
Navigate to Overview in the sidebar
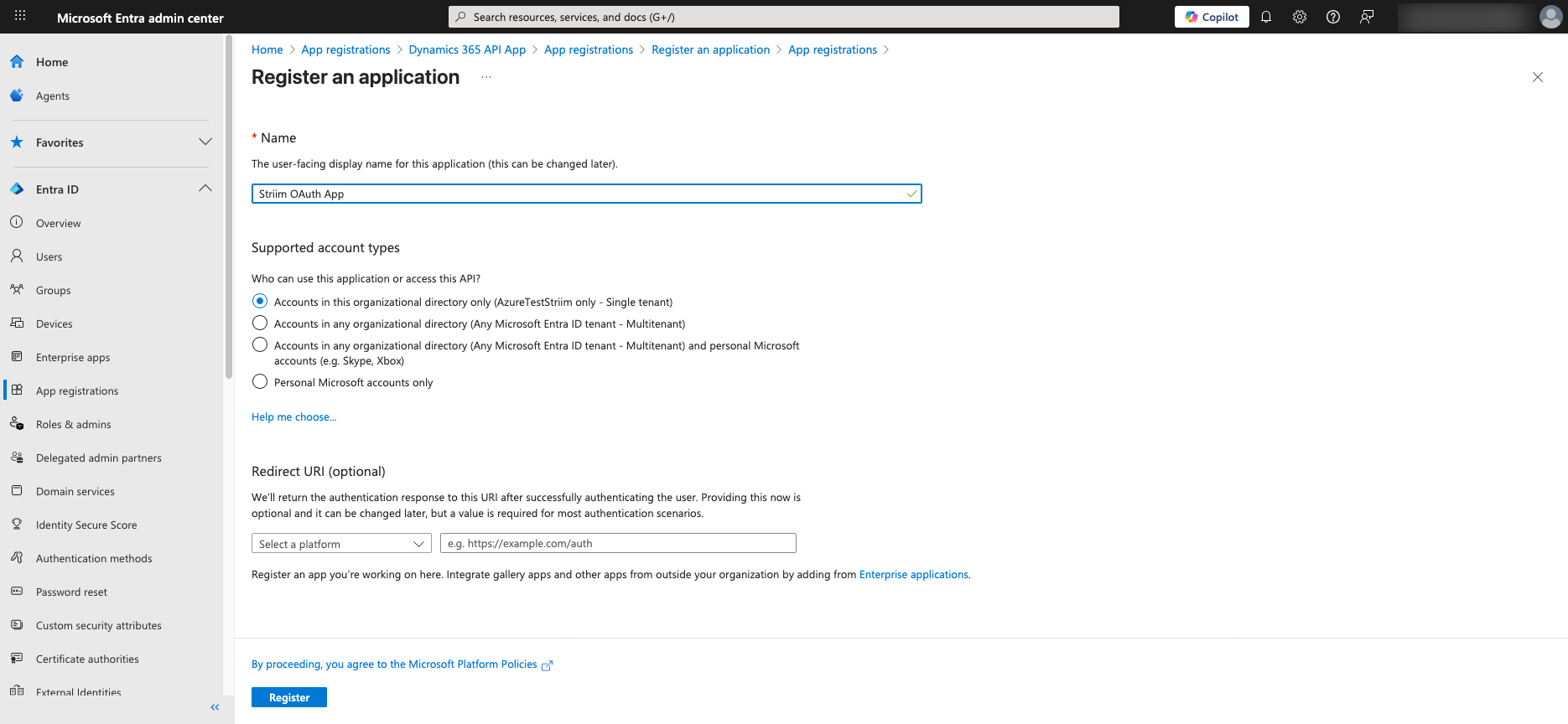(57, 223)
